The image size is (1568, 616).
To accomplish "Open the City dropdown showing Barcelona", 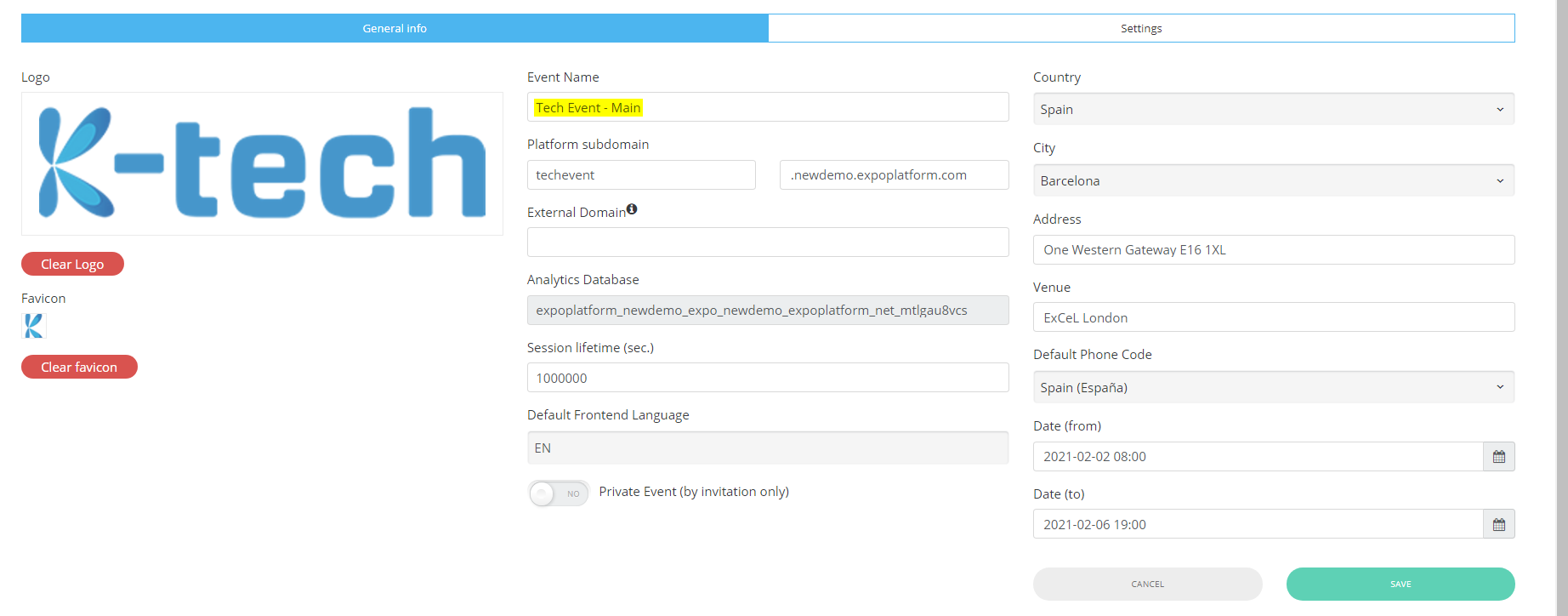I will (1273, 181).
